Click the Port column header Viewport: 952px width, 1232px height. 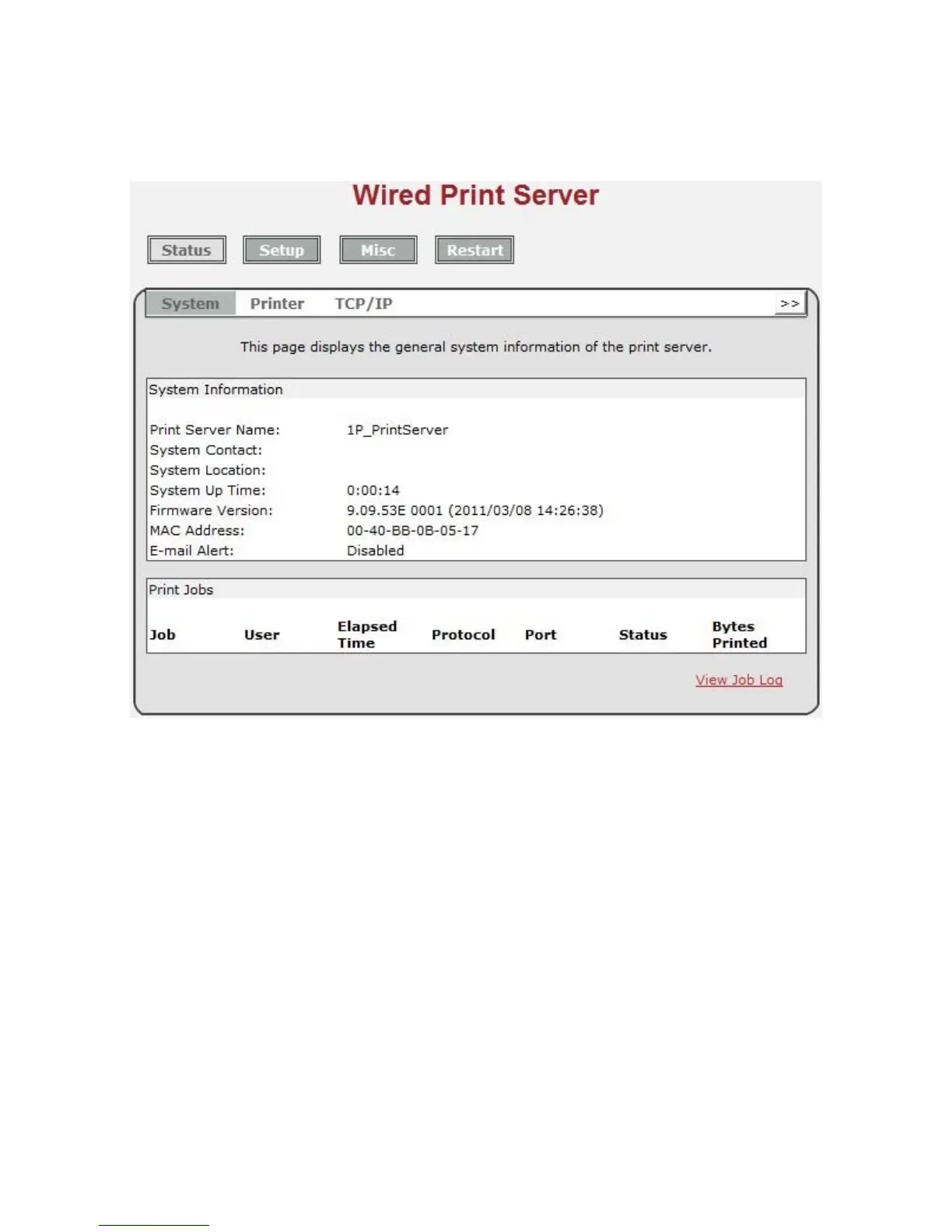point(541,635)
